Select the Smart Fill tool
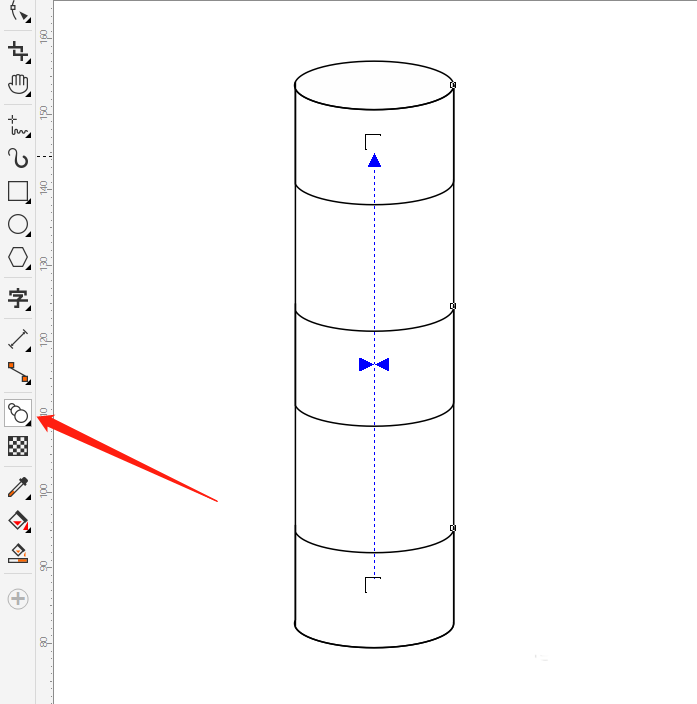 (18, 554)
